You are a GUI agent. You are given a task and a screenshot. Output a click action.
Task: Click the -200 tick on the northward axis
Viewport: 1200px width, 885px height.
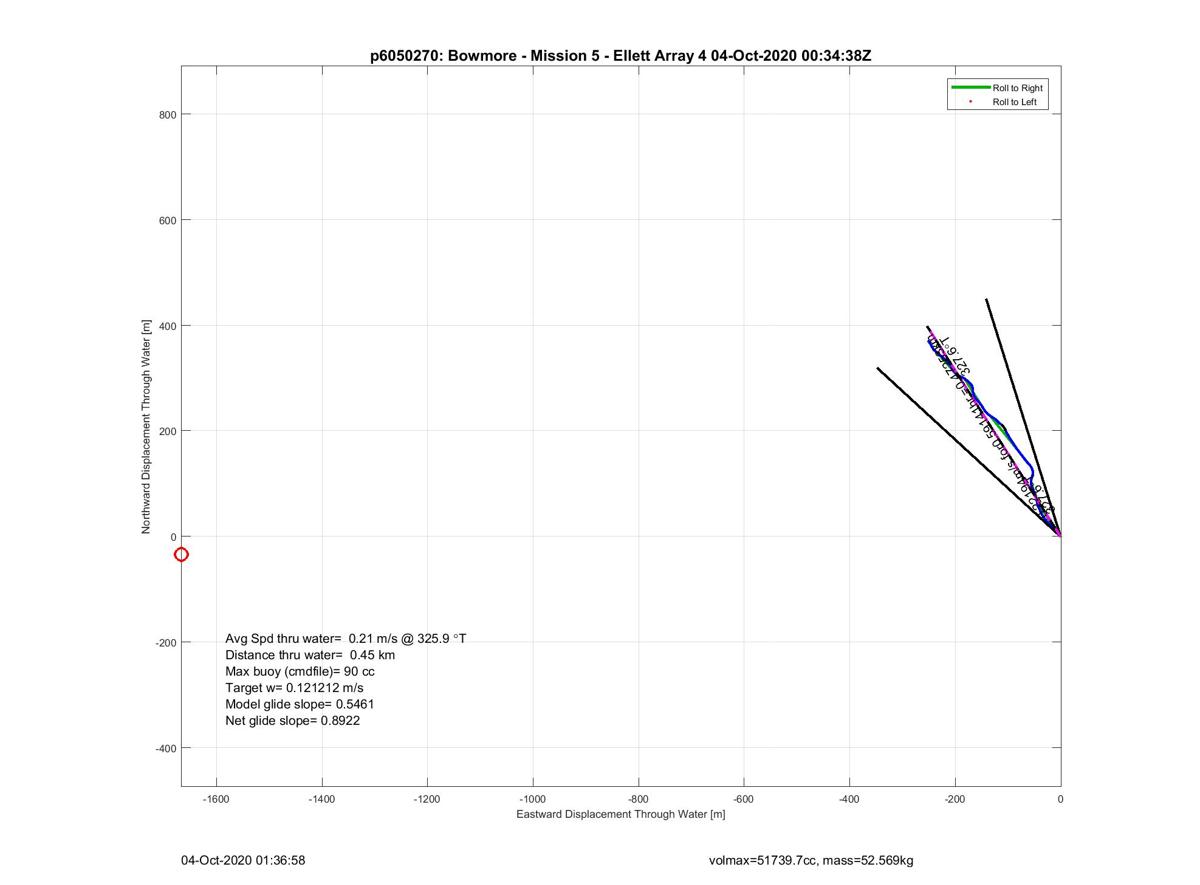[x=165, y=643]
